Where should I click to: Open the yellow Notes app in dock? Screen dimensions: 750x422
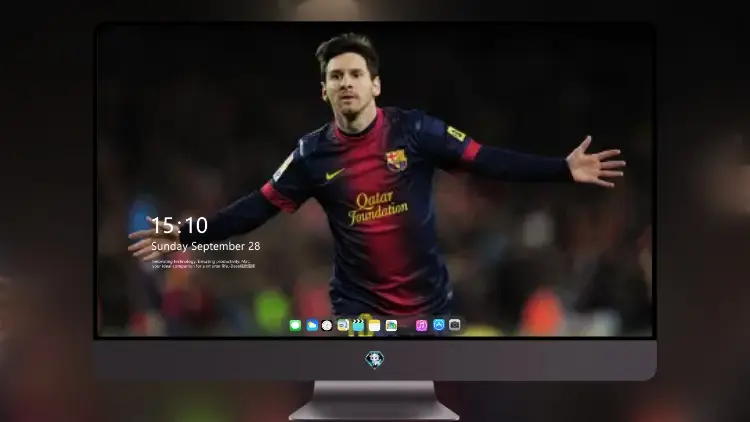pyautogui.click(x=375, y=325)
